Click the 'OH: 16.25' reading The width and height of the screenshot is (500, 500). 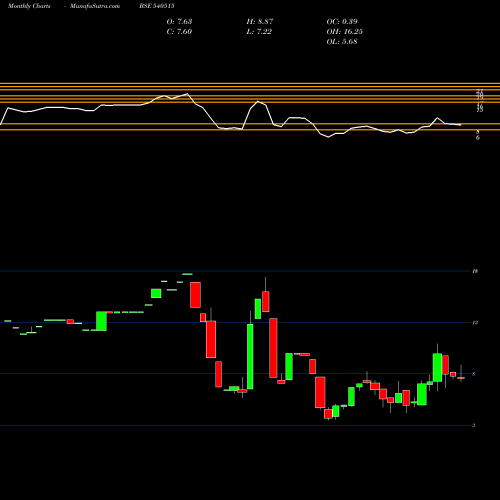(x=345, y=32)
